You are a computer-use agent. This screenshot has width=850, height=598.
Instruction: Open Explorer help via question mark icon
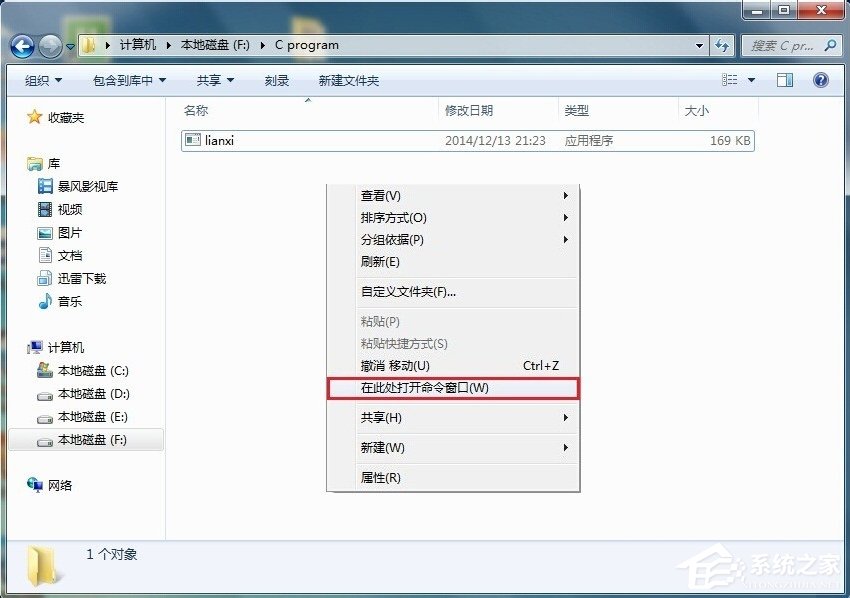click(821, 80)
